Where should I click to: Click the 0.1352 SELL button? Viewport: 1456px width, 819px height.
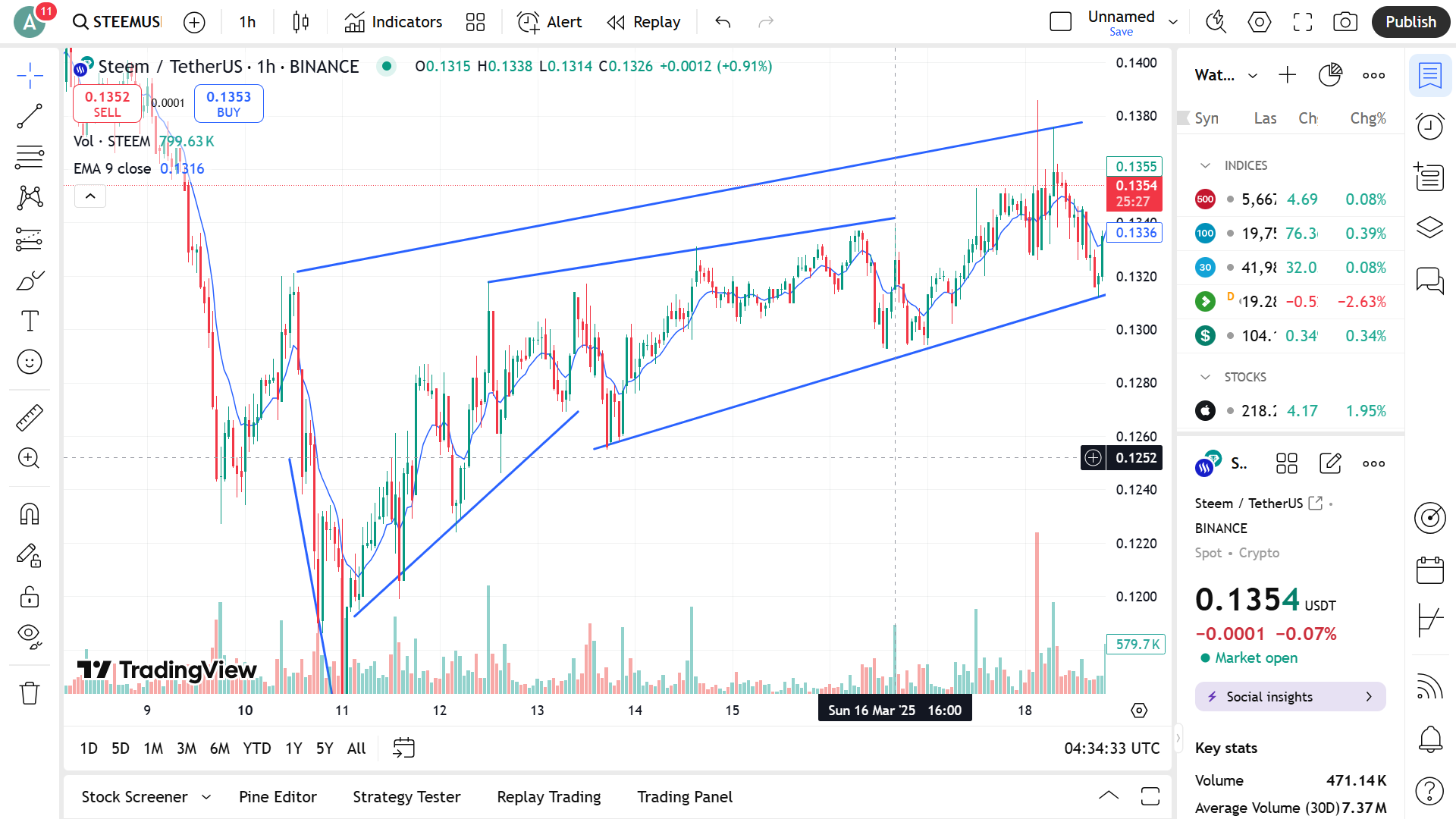pyautogui.click(x=107, y=104)
